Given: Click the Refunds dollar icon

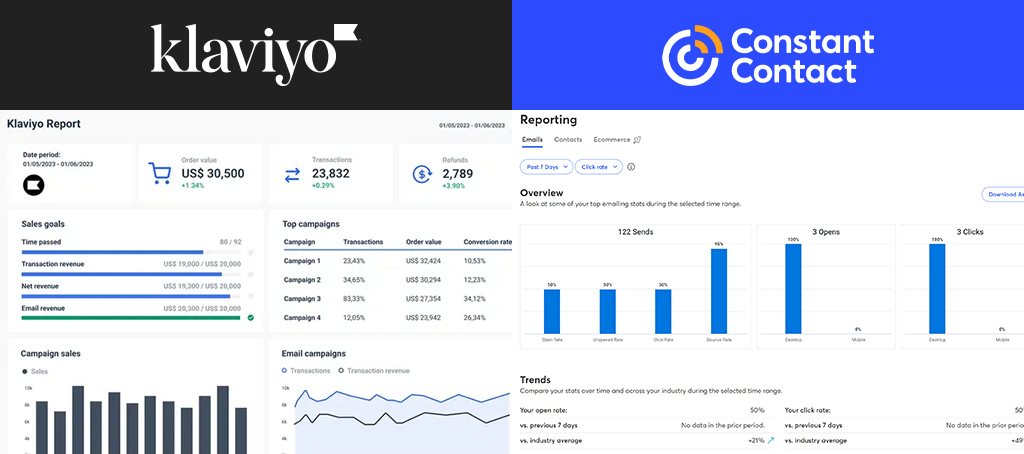Looking at the screenshot, I should (x=423, y=174).
